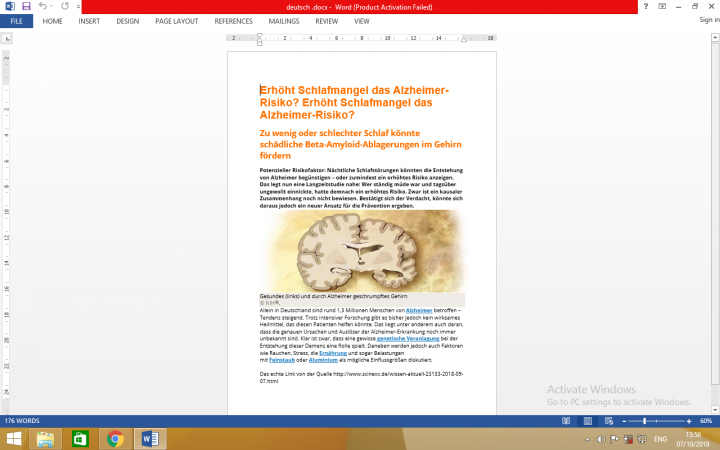Click ENG input language indicator

point(660,440)
